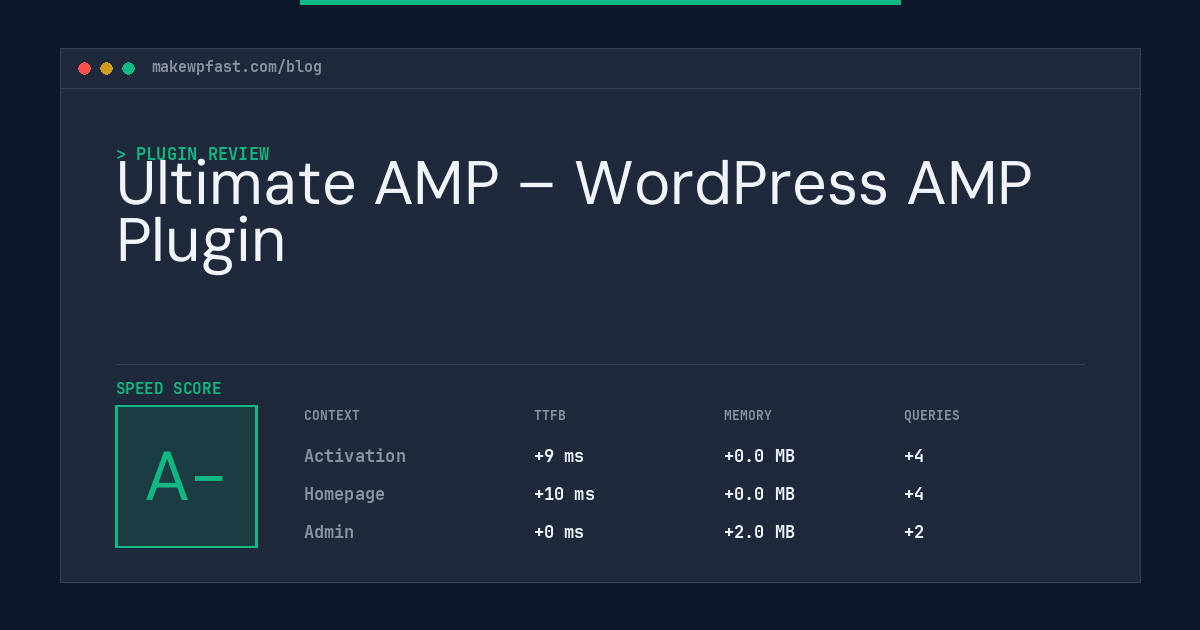This screenshot has height=630, width=1200.
Task: Click the Homepage queries value '+4'
Action: (x=914, y=494)
